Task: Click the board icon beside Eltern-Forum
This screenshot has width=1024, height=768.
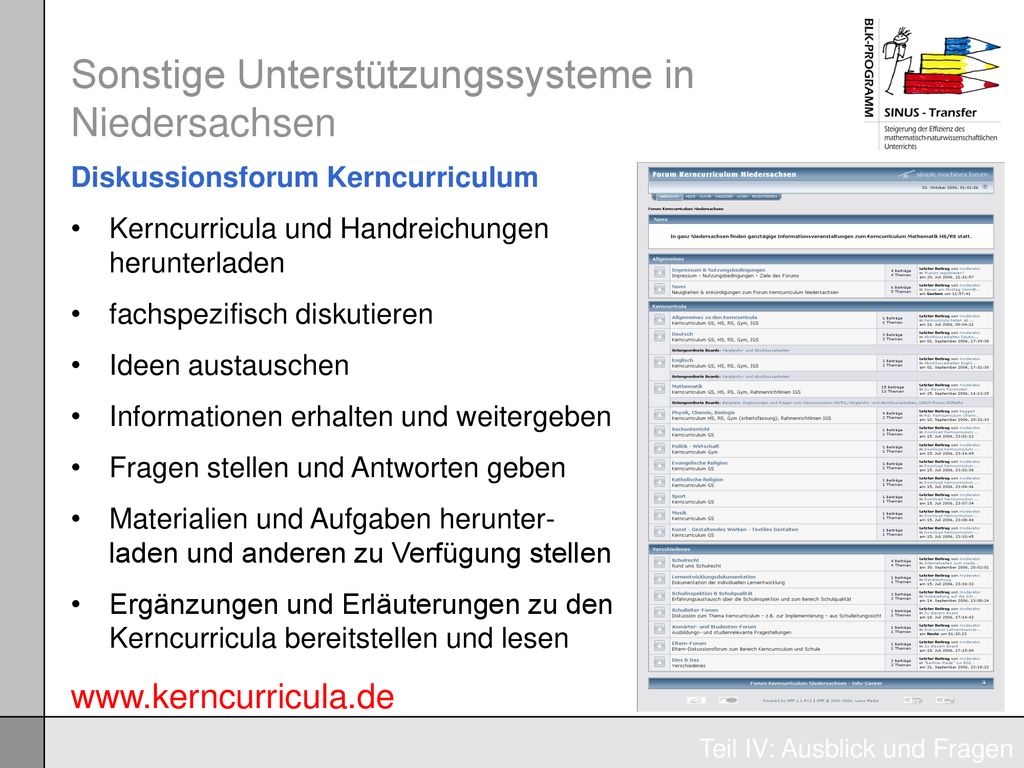Action: click(660, 646)
